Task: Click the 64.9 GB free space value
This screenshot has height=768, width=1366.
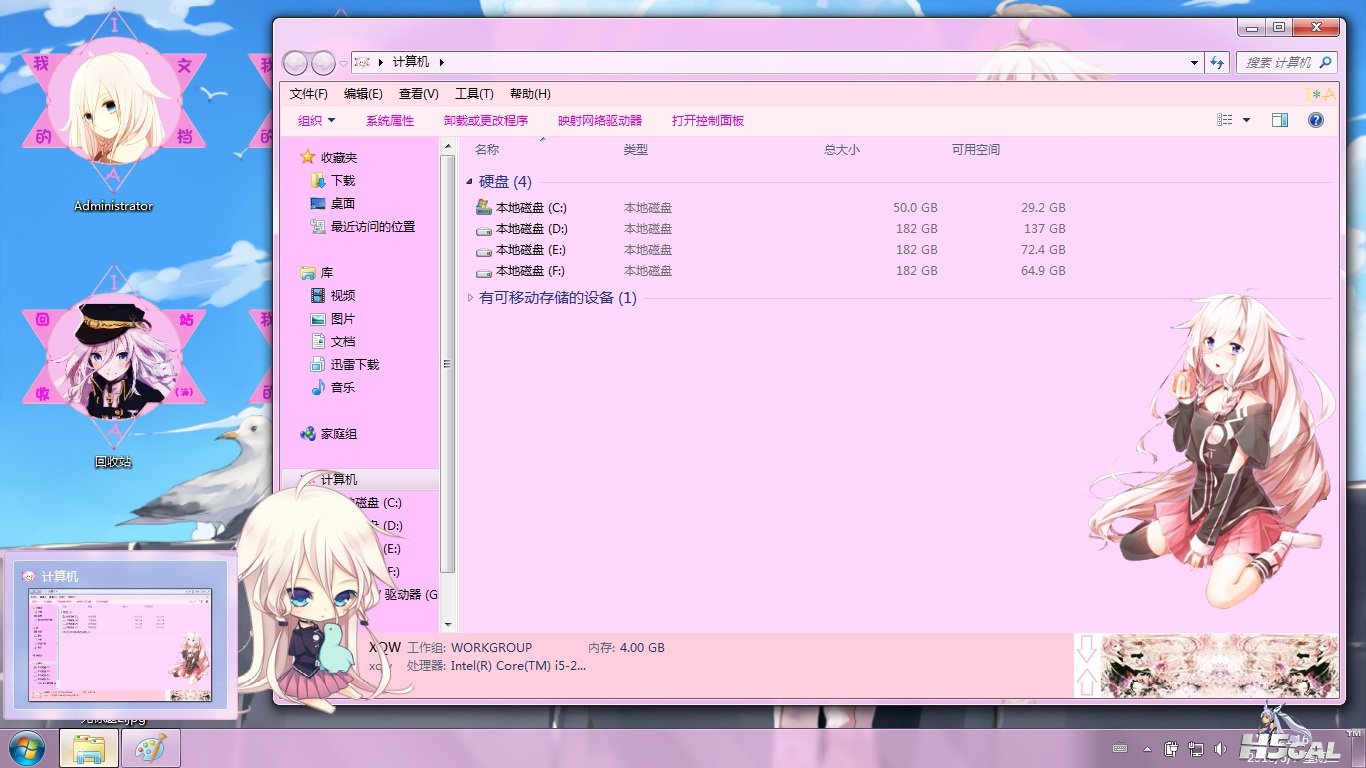Action: point(1043,271)
